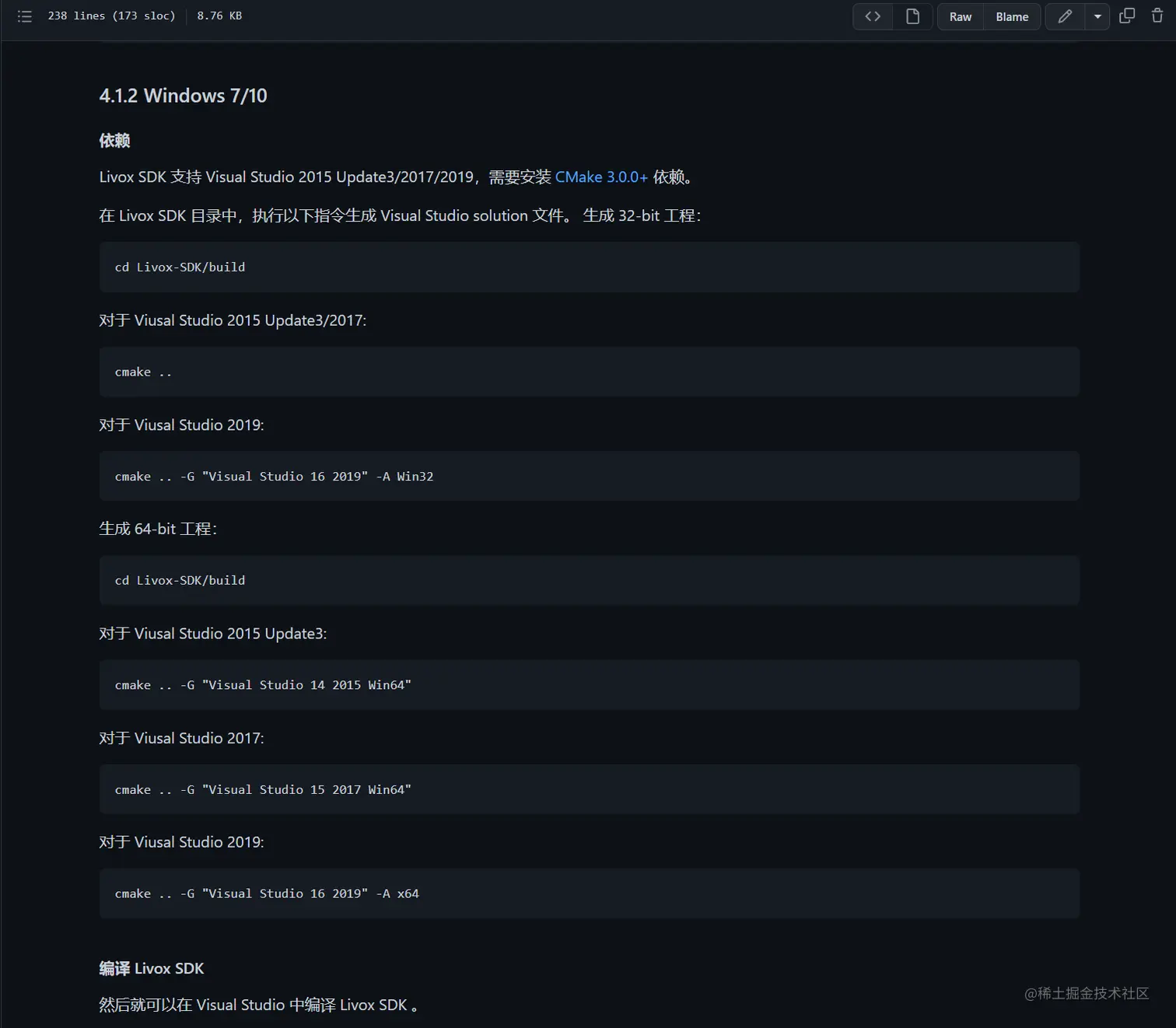
Task: Open the CMake 3.0.0+ link
Action: 601,177
